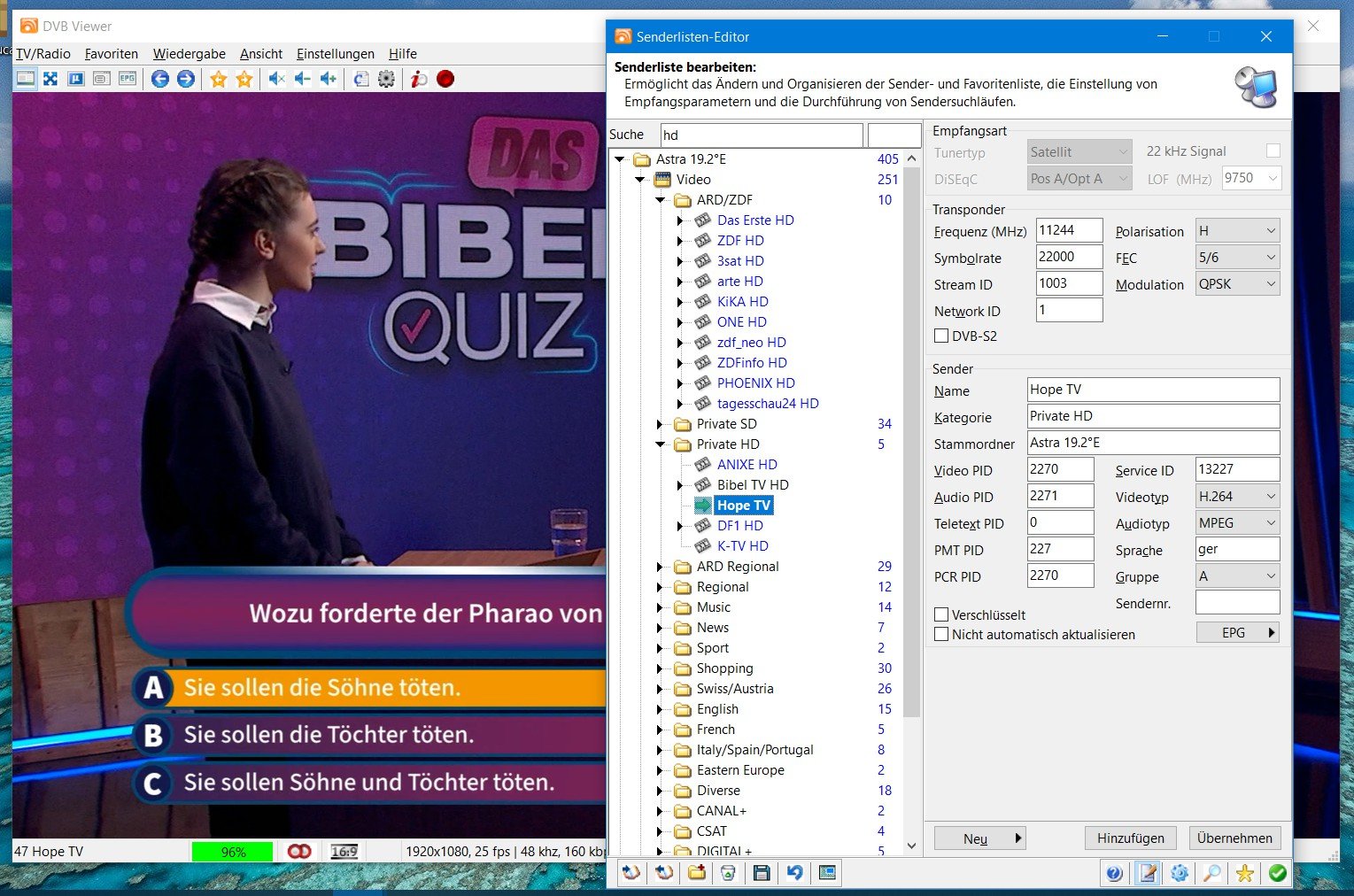Click the Suche search field containing hd
The image size is (1354, 896).
pos(761,135)
